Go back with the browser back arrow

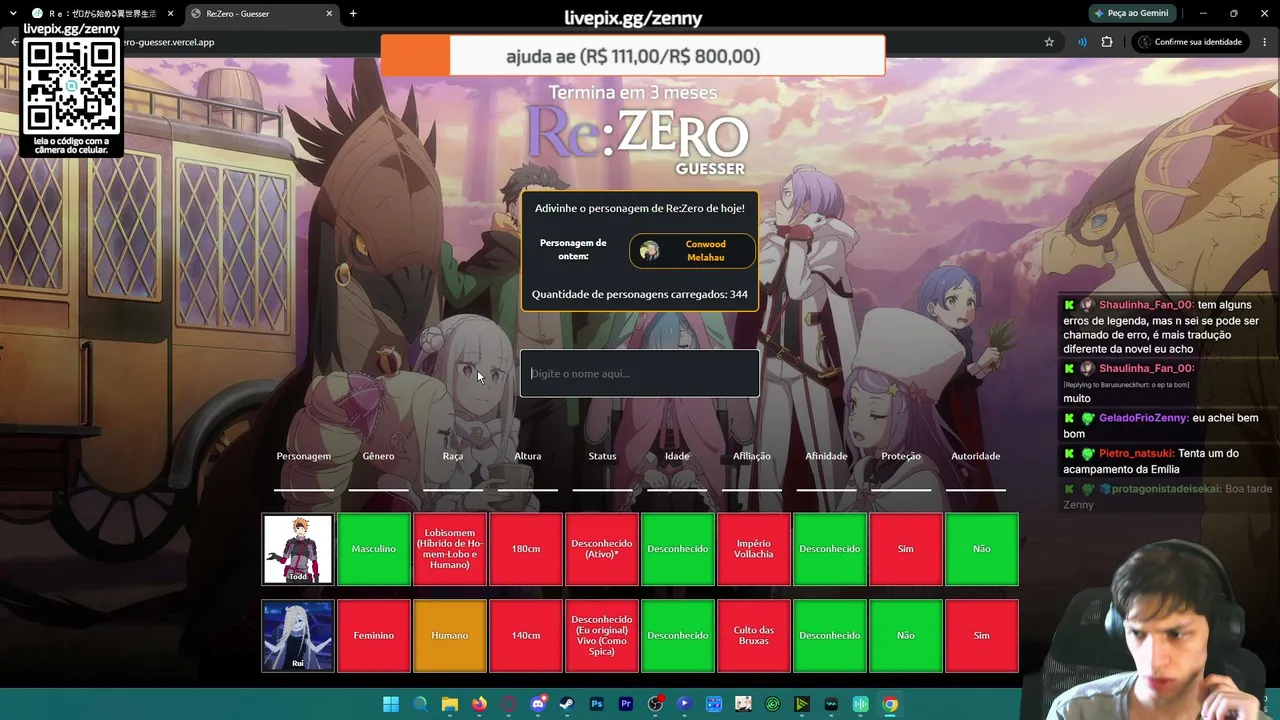click(14, 42)
